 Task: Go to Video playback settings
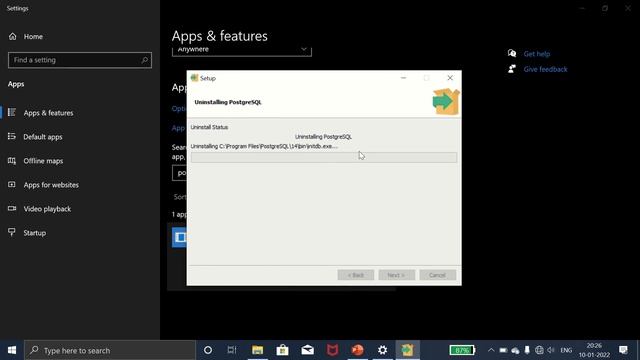pyautogui.click(x=47, y=209)
